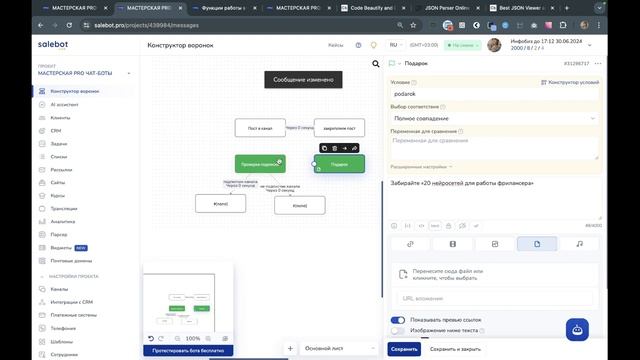
Task: Click crossed comment icon in message toolbar
Action: (462, 226)
